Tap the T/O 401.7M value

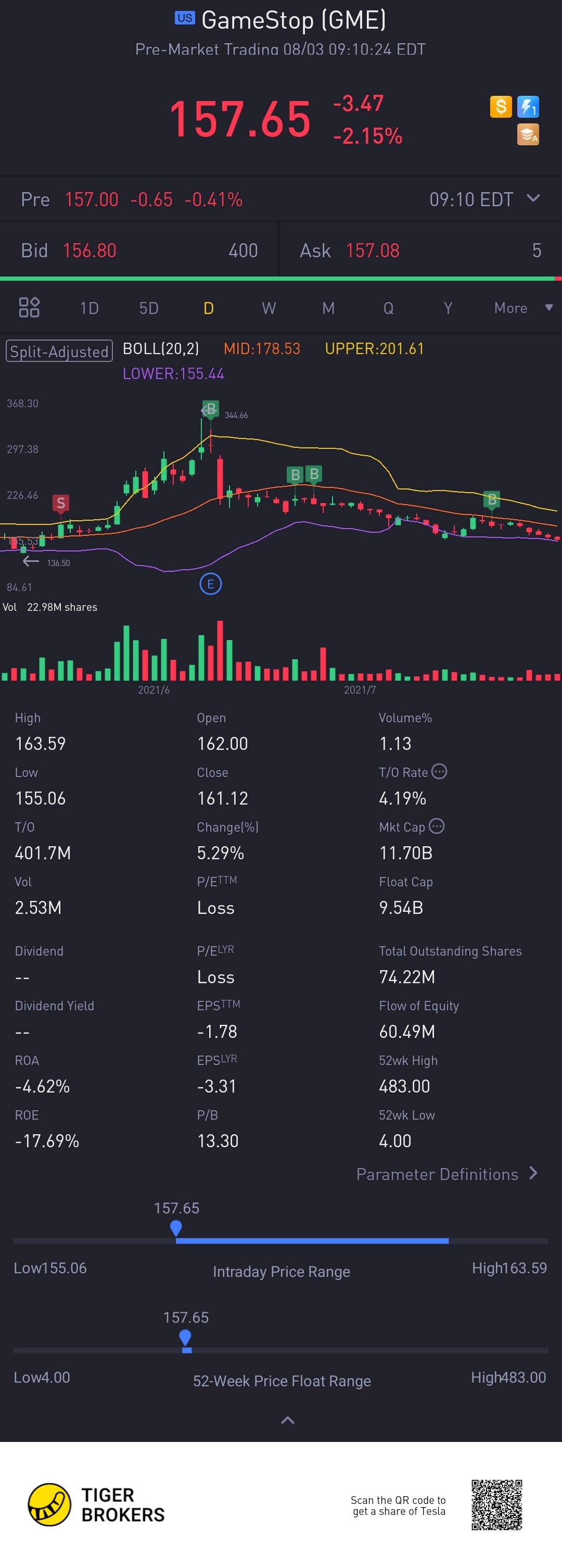43,854
